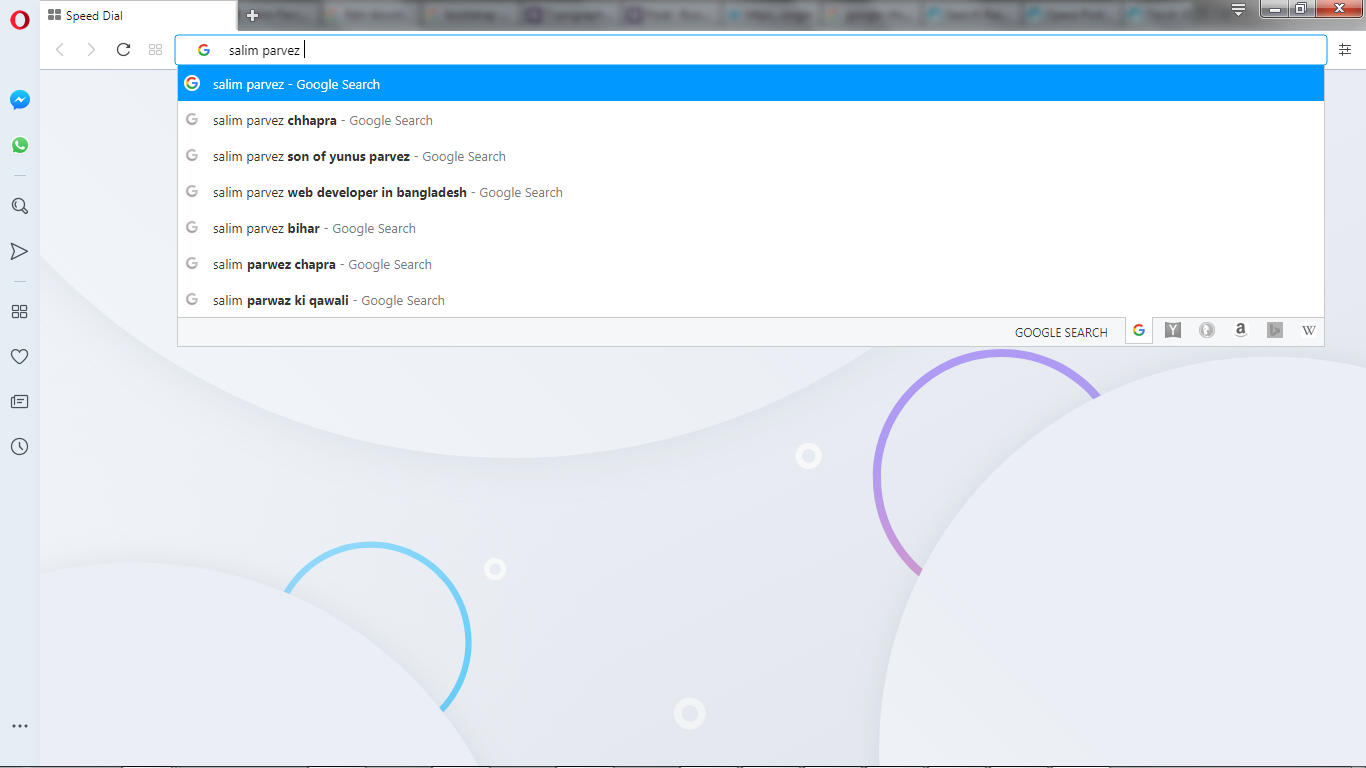Open WhatsApp in the sidebar

pyautogui.click(x=20, y=145)
